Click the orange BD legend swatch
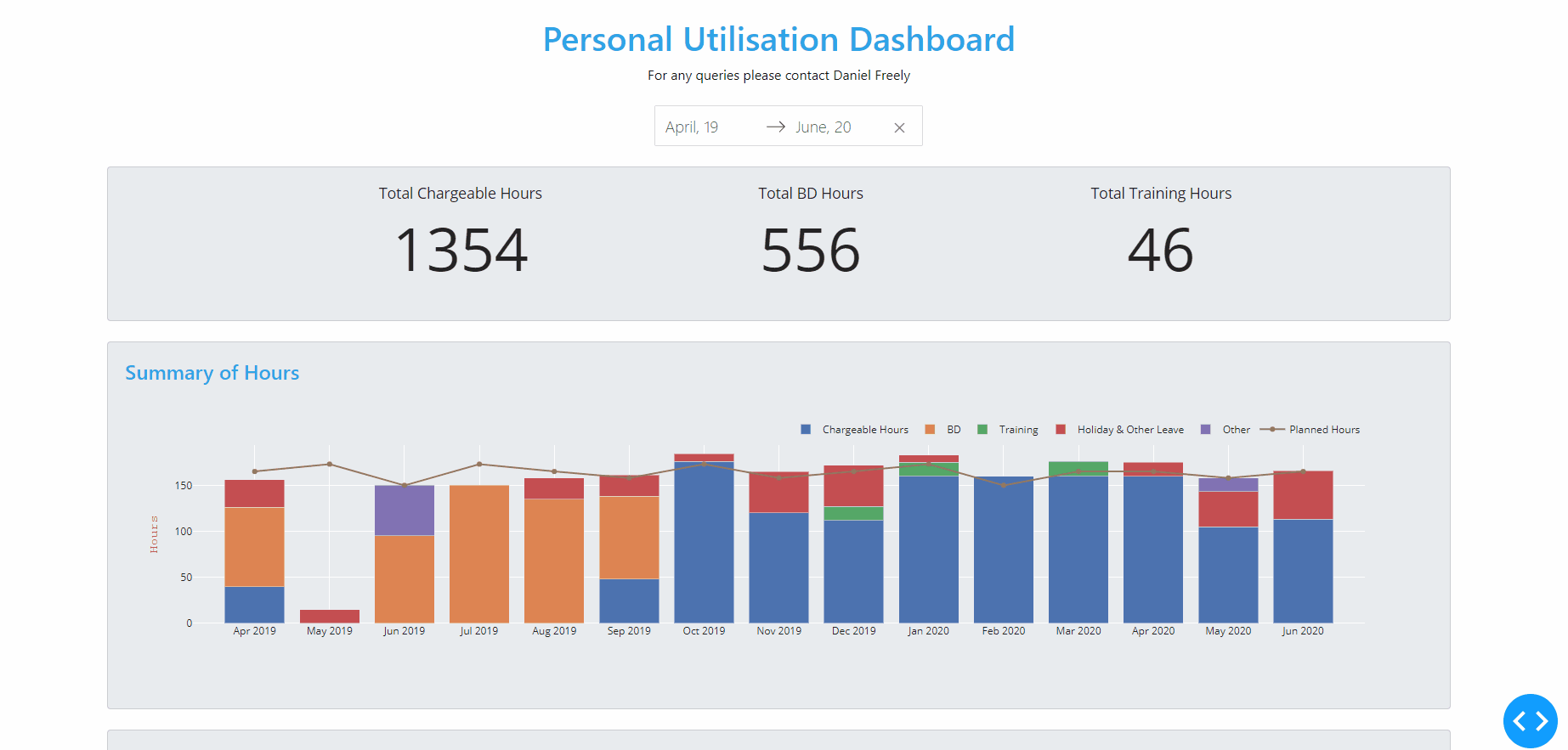The height and width of the screenshot is (750, 1568). click(930, 430)
